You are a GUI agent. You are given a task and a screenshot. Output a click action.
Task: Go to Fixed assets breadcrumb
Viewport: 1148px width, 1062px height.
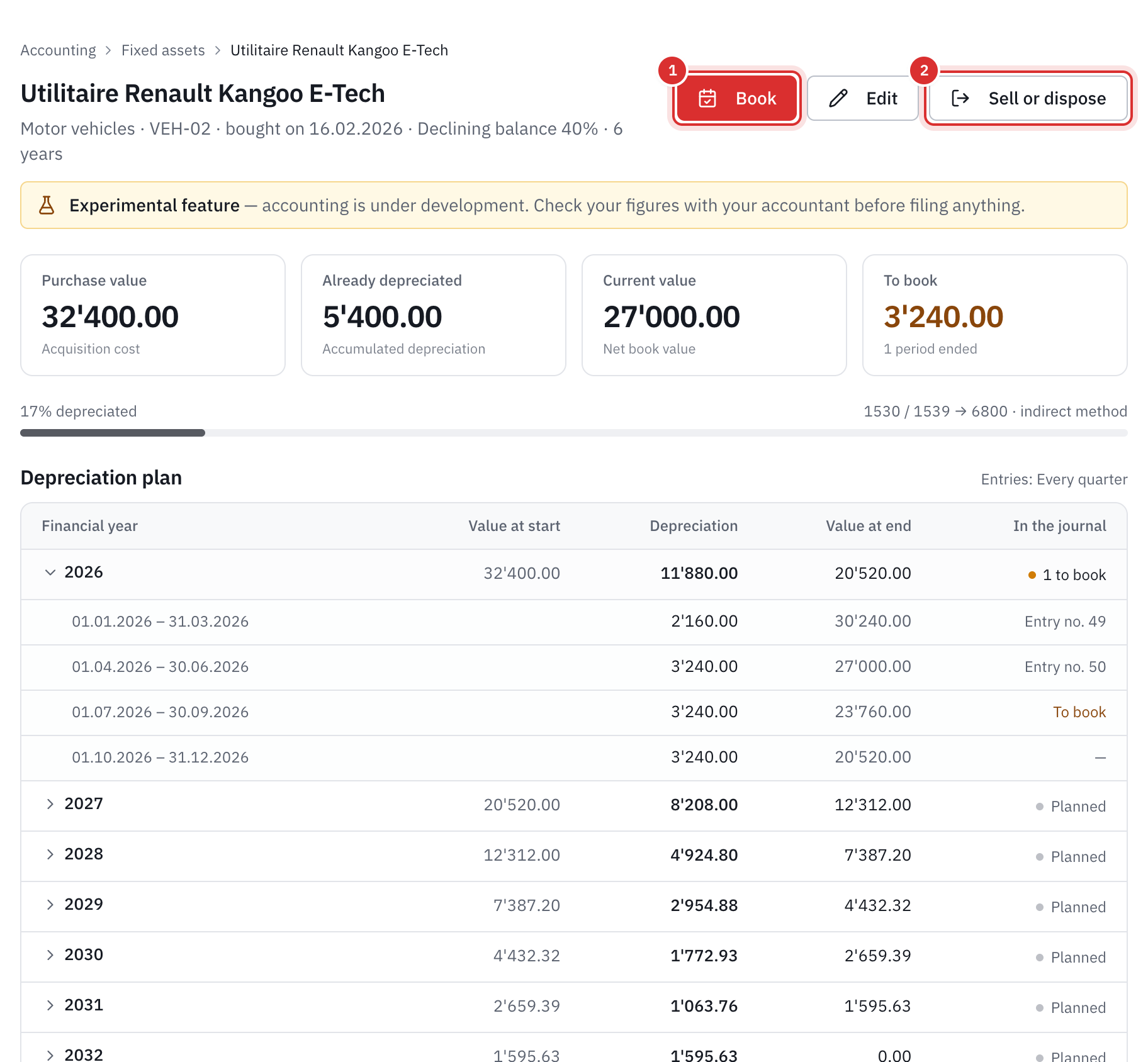(163, 50)
